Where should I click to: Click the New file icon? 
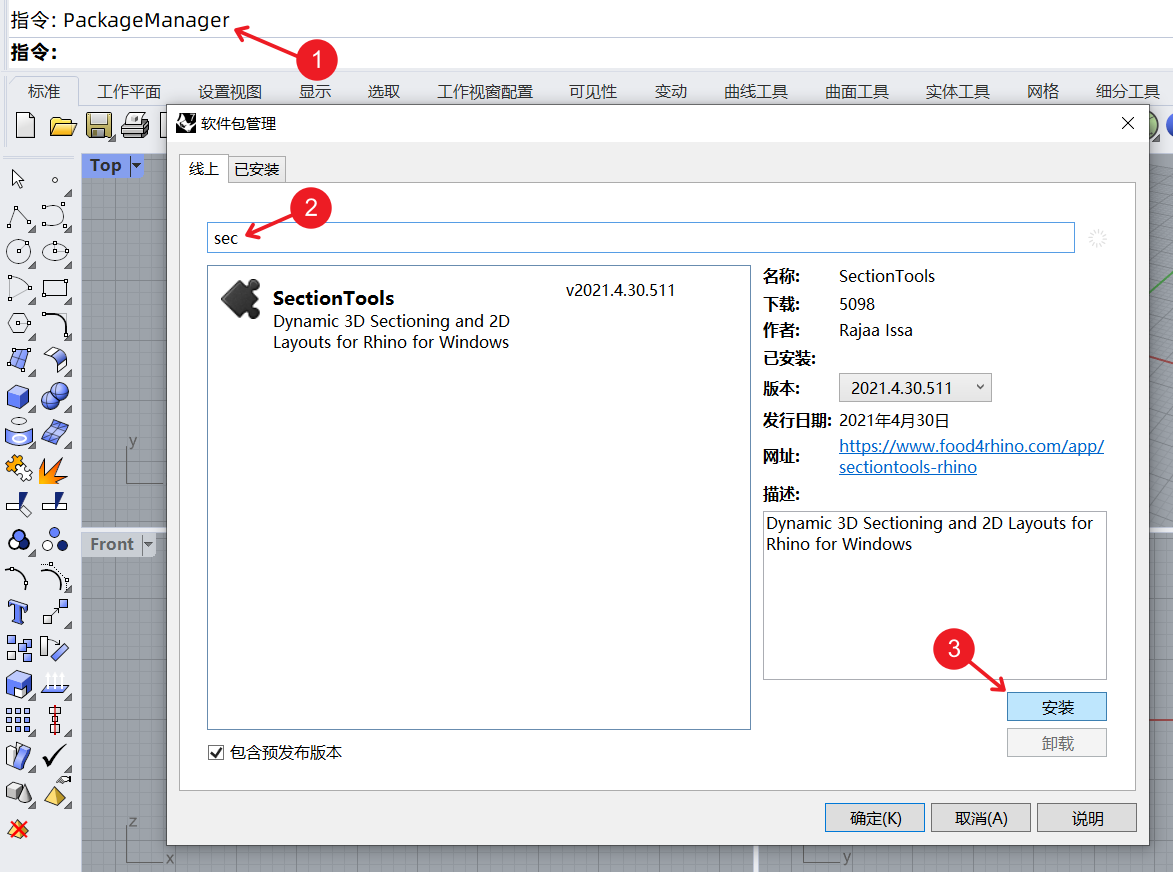pos(23,124)
